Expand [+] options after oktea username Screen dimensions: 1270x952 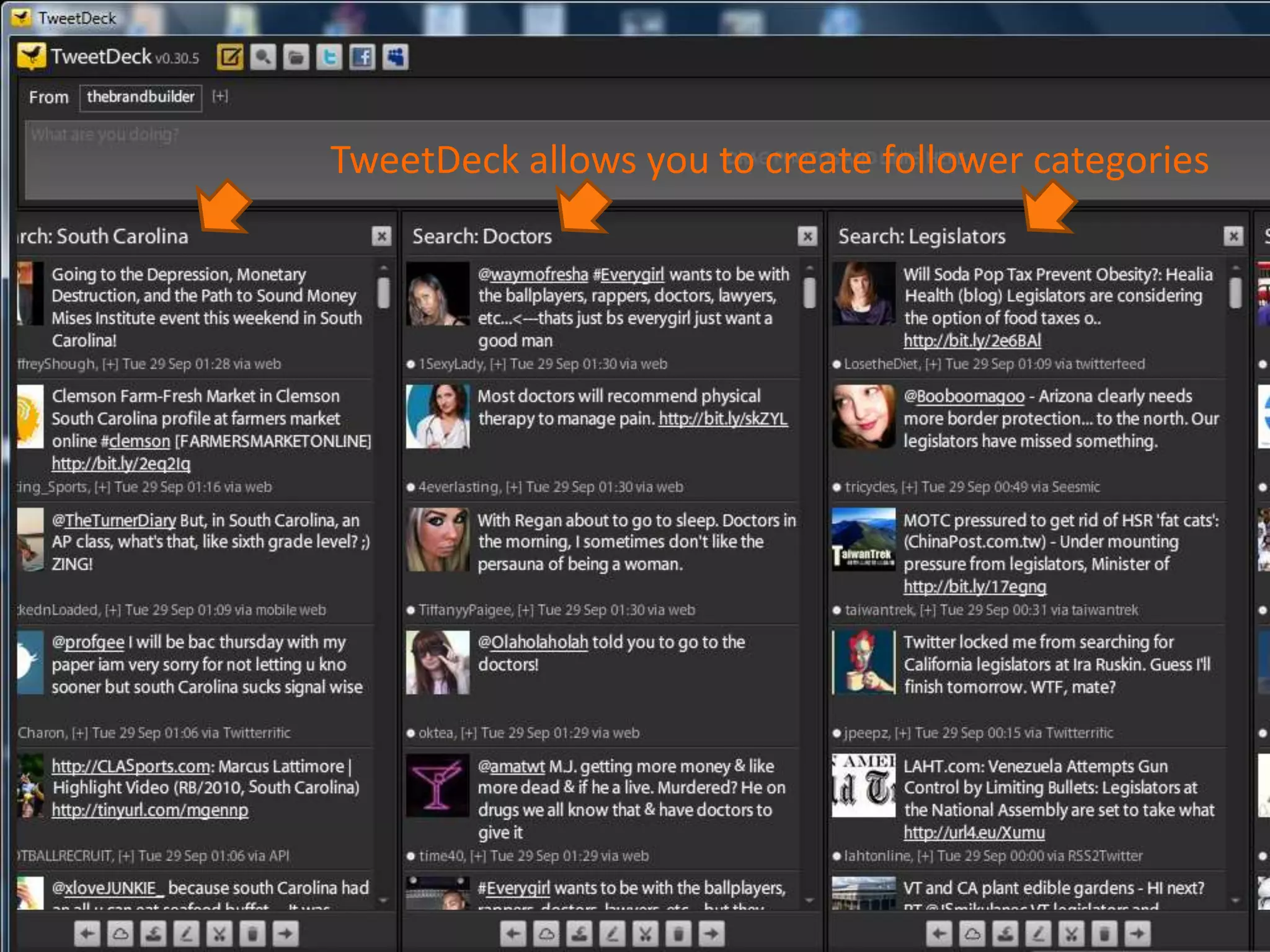pyautogui.click(x=469, y=733)
